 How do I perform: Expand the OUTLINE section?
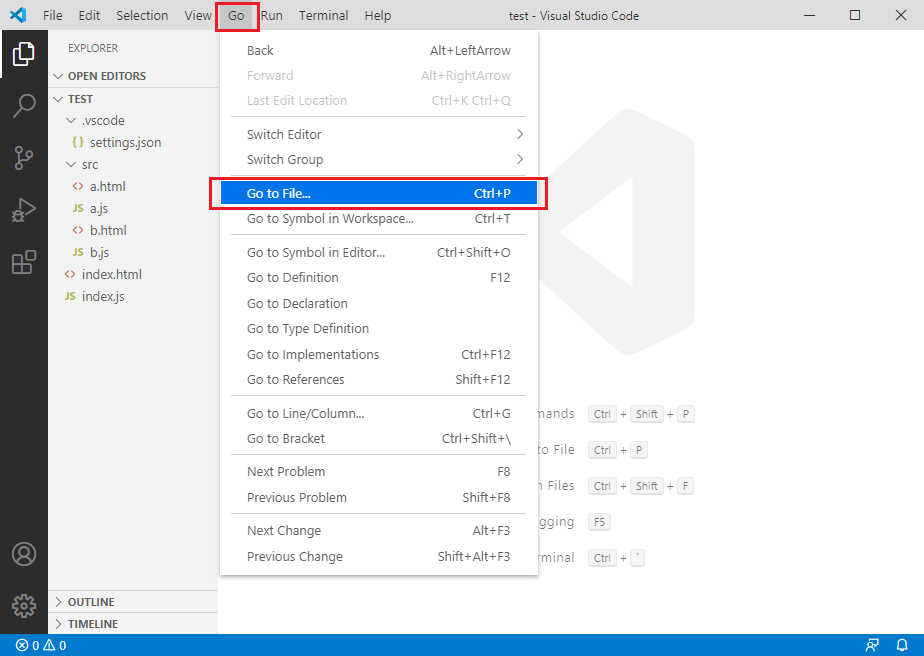tap(58, 602)
